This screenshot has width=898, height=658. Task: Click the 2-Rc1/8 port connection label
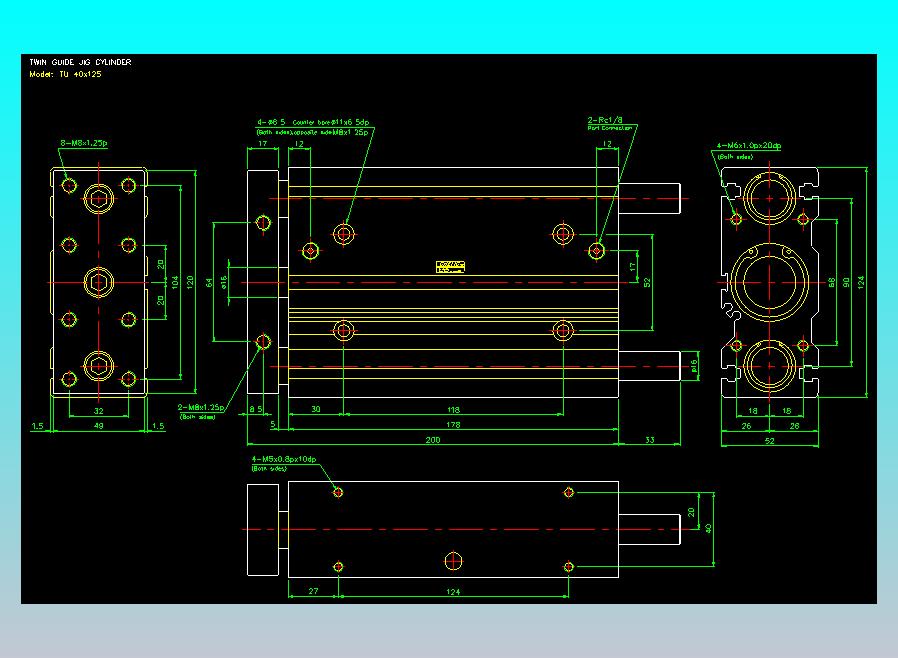[605, 120]
